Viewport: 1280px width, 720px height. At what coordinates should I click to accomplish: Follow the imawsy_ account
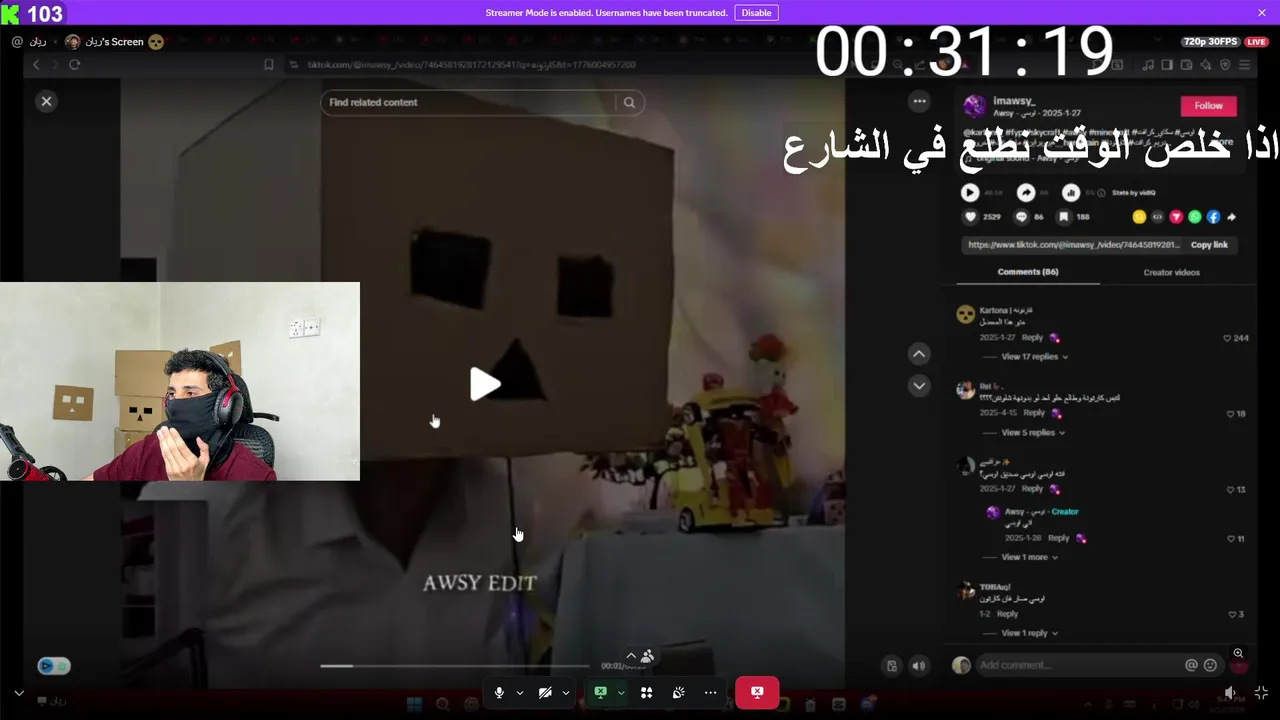point(1208,106)
